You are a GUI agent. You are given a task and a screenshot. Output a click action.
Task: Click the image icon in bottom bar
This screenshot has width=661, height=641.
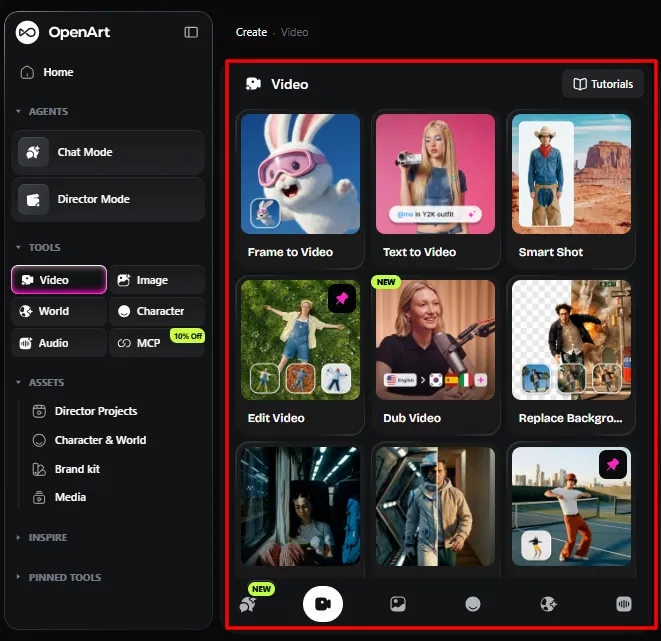tap(398, 604)
